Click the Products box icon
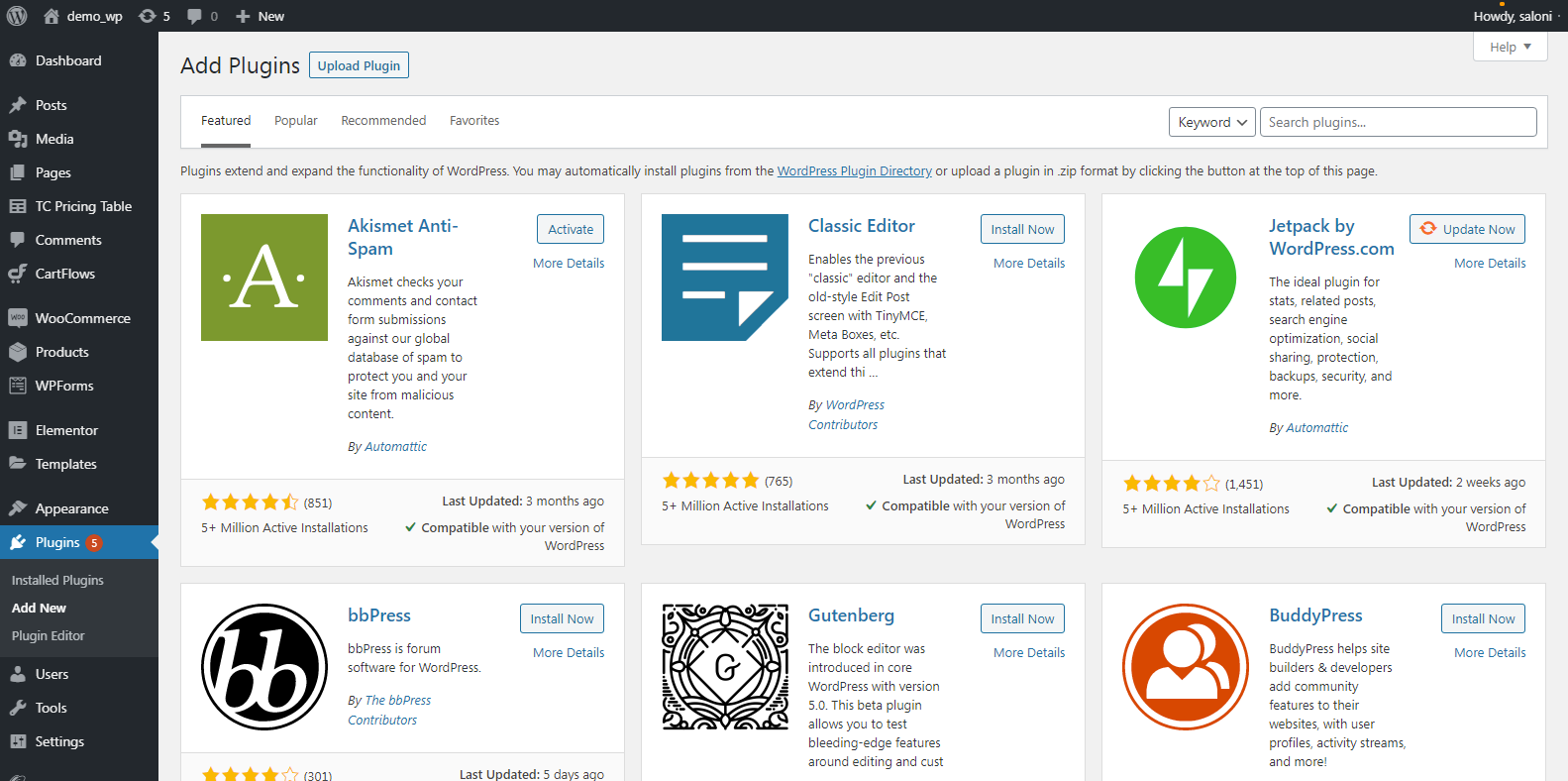The image size is (1568, 781). point(18,352)
